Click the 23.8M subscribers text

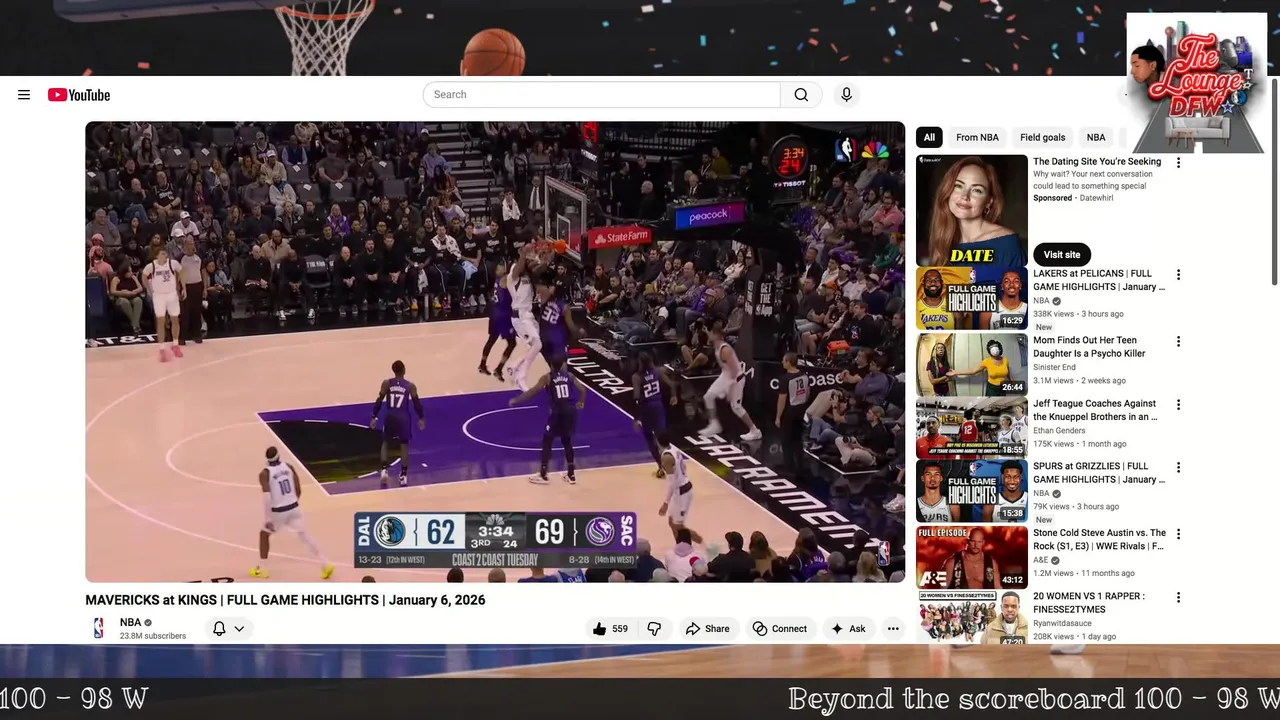[153, 636]
